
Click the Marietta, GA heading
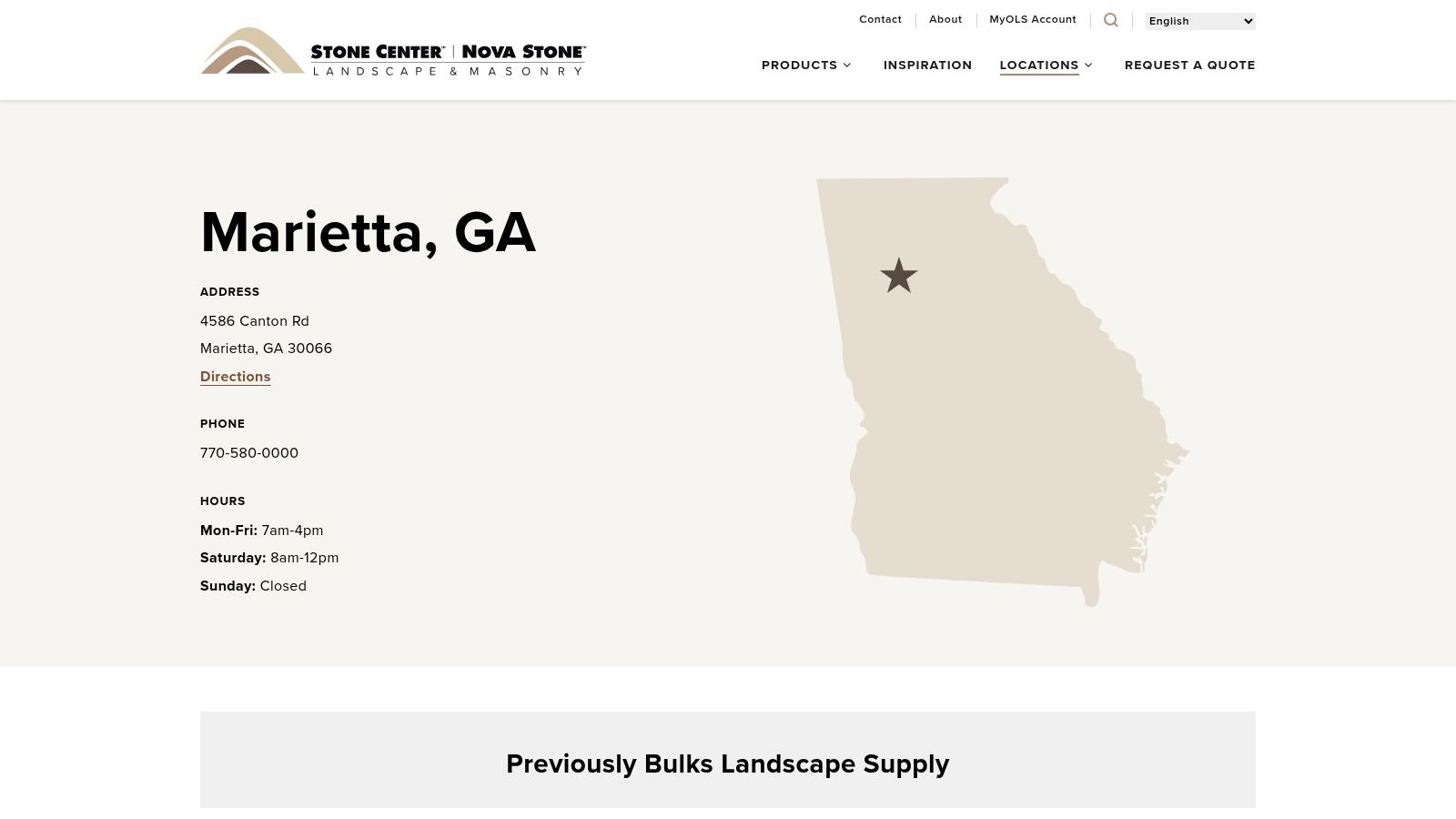tap(368, 233)
